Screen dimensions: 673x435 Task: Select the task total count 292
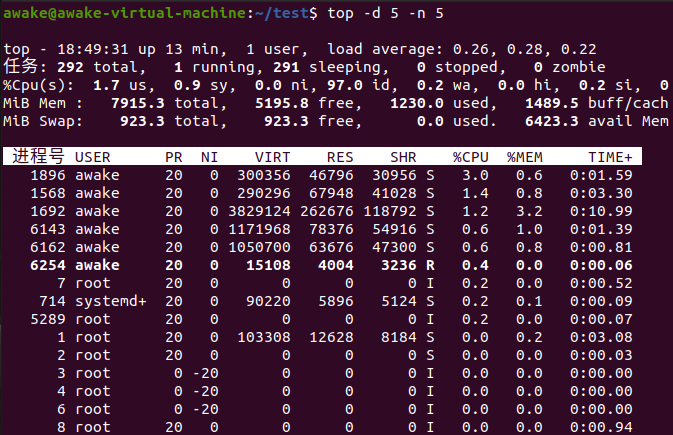click(x=70, y=67)
